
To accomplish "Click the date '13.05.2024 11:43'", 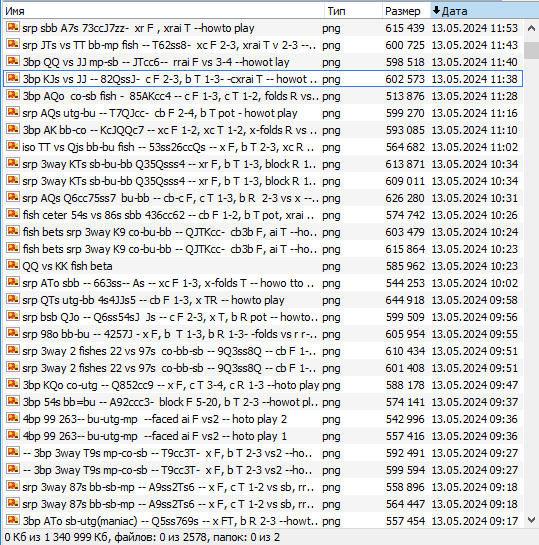I will 475,45.
